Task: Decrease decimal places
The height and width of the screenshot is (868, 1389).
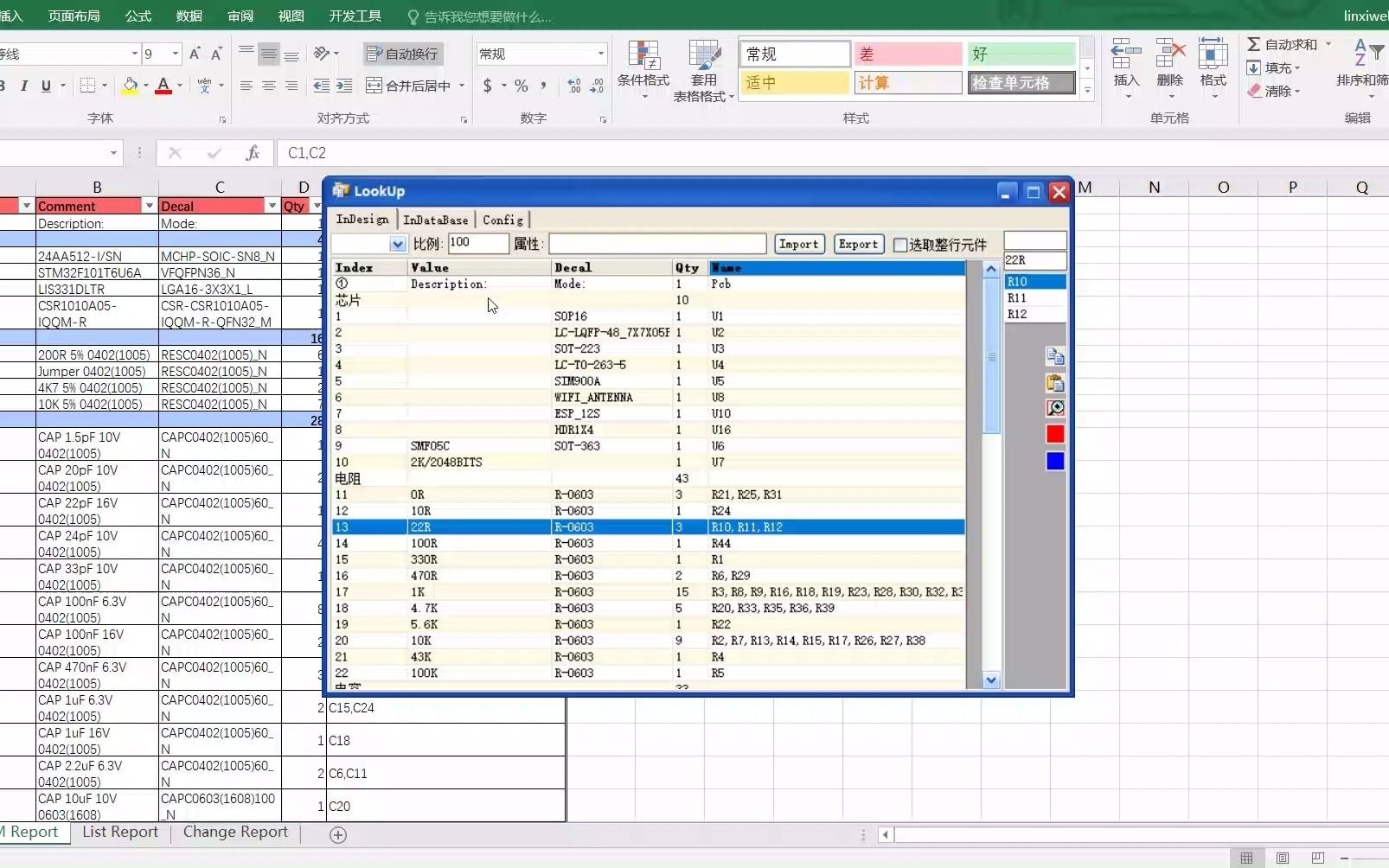Action: coord(597,86)
